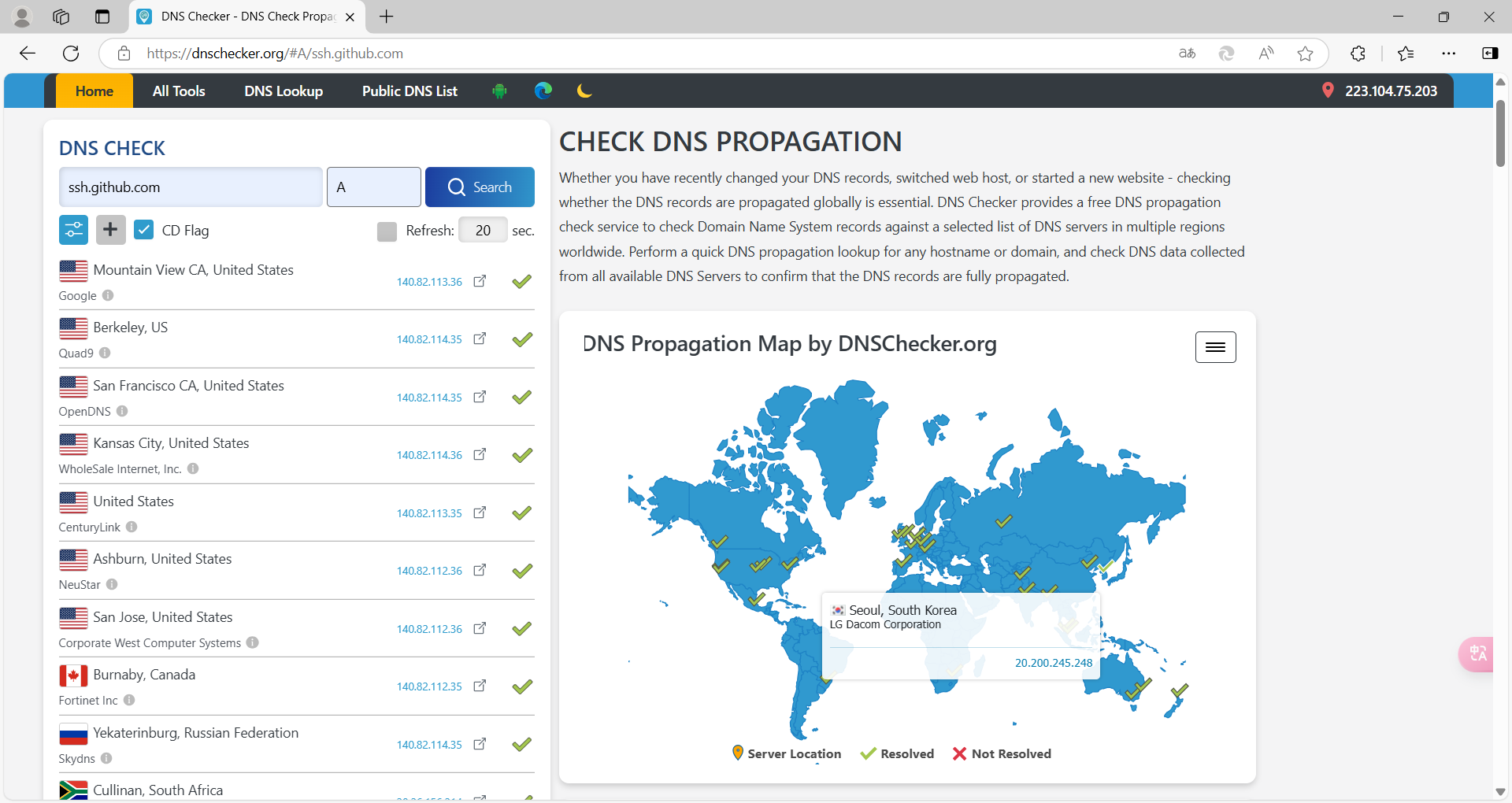Enable the auto Refresh checkbox
The image size is (1512, 803).
(x=387, y=231)
